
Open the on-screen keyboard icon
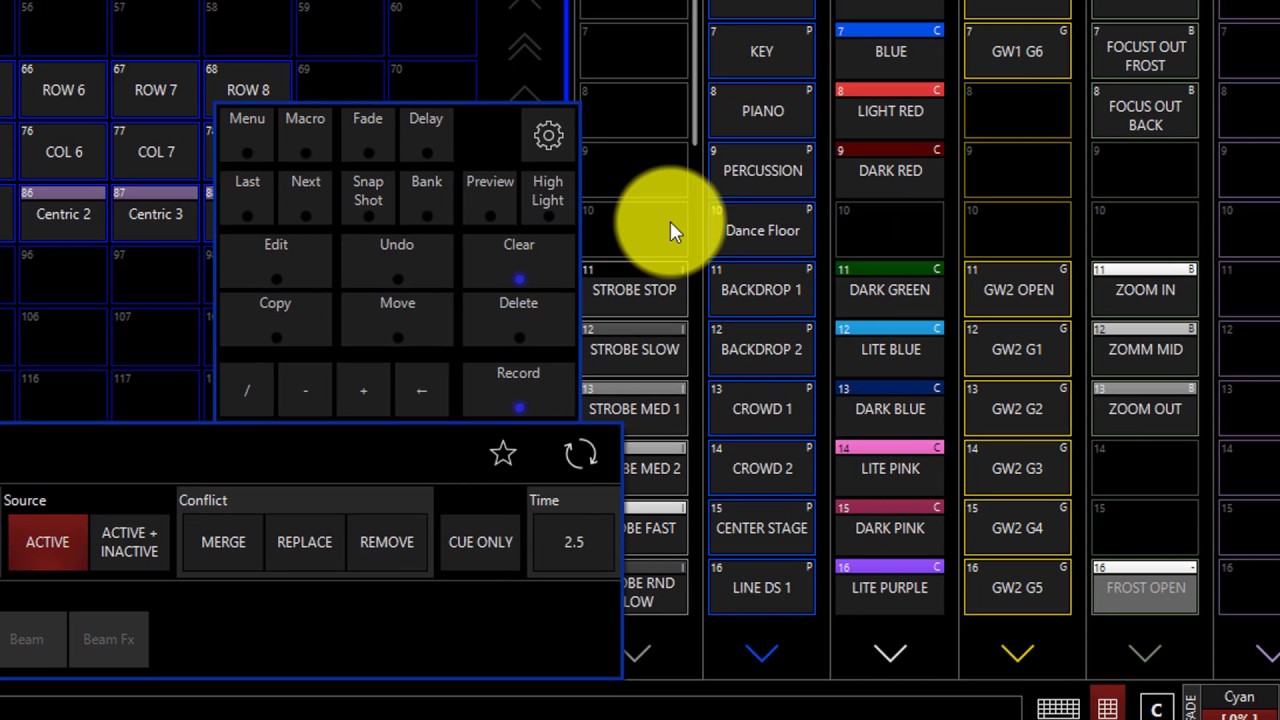coord(1058,709)
